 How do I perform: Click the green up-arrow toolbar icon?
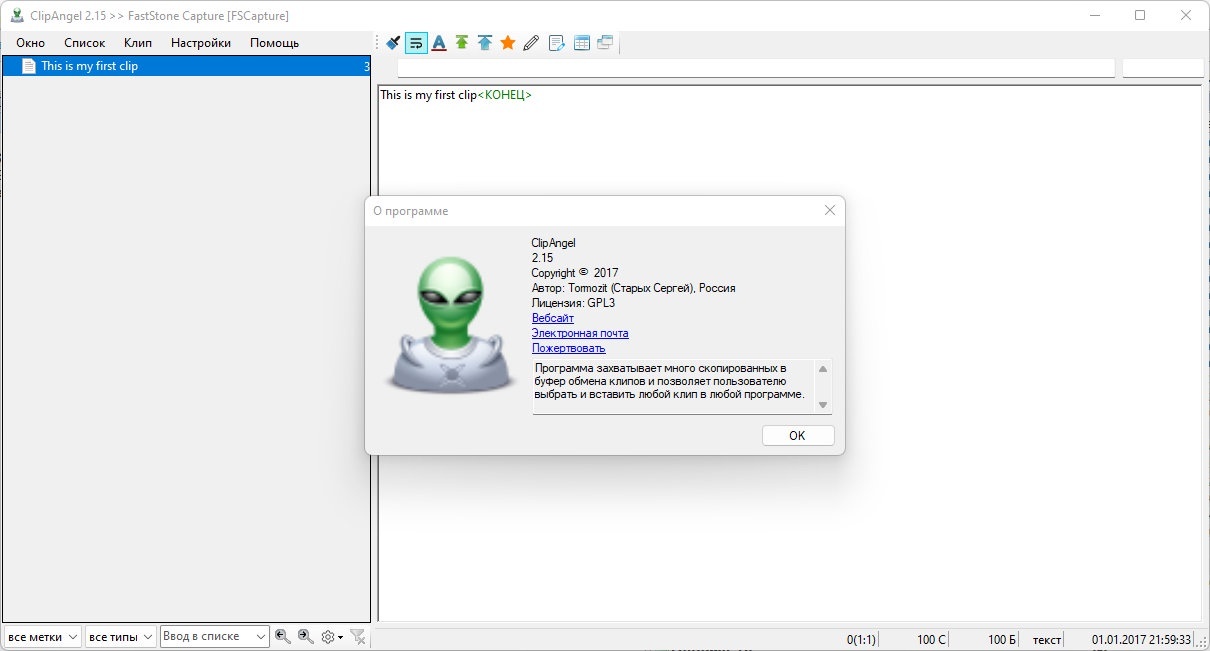click(462, 43)
